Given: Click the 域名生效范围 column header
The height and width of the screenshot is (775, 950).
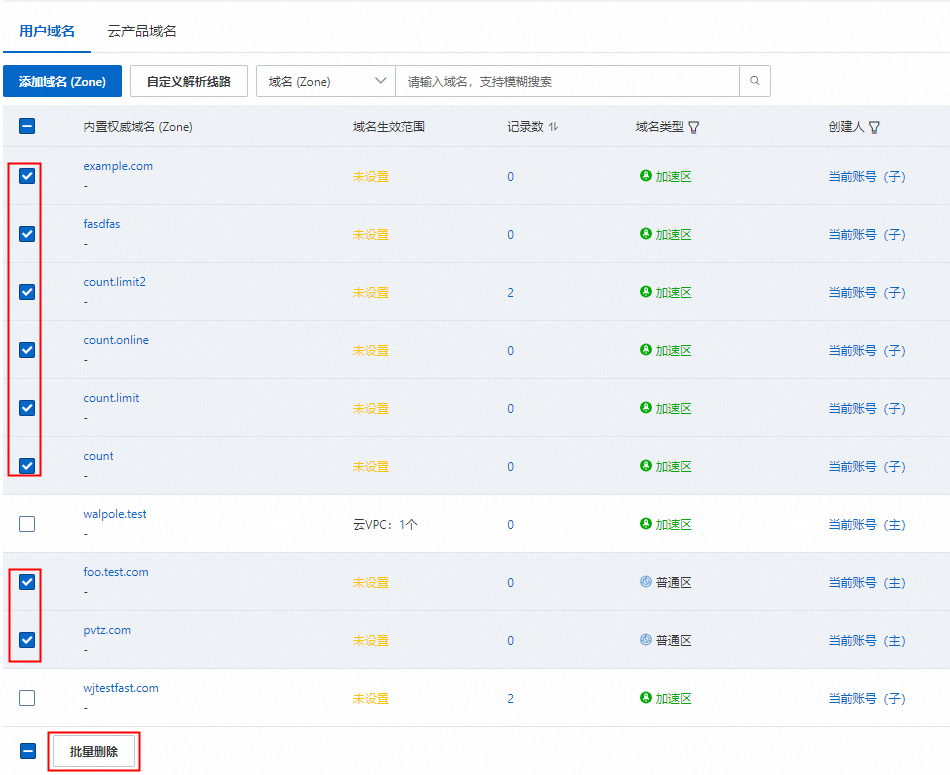Looking at the screenshot, I should coord(389,127).
